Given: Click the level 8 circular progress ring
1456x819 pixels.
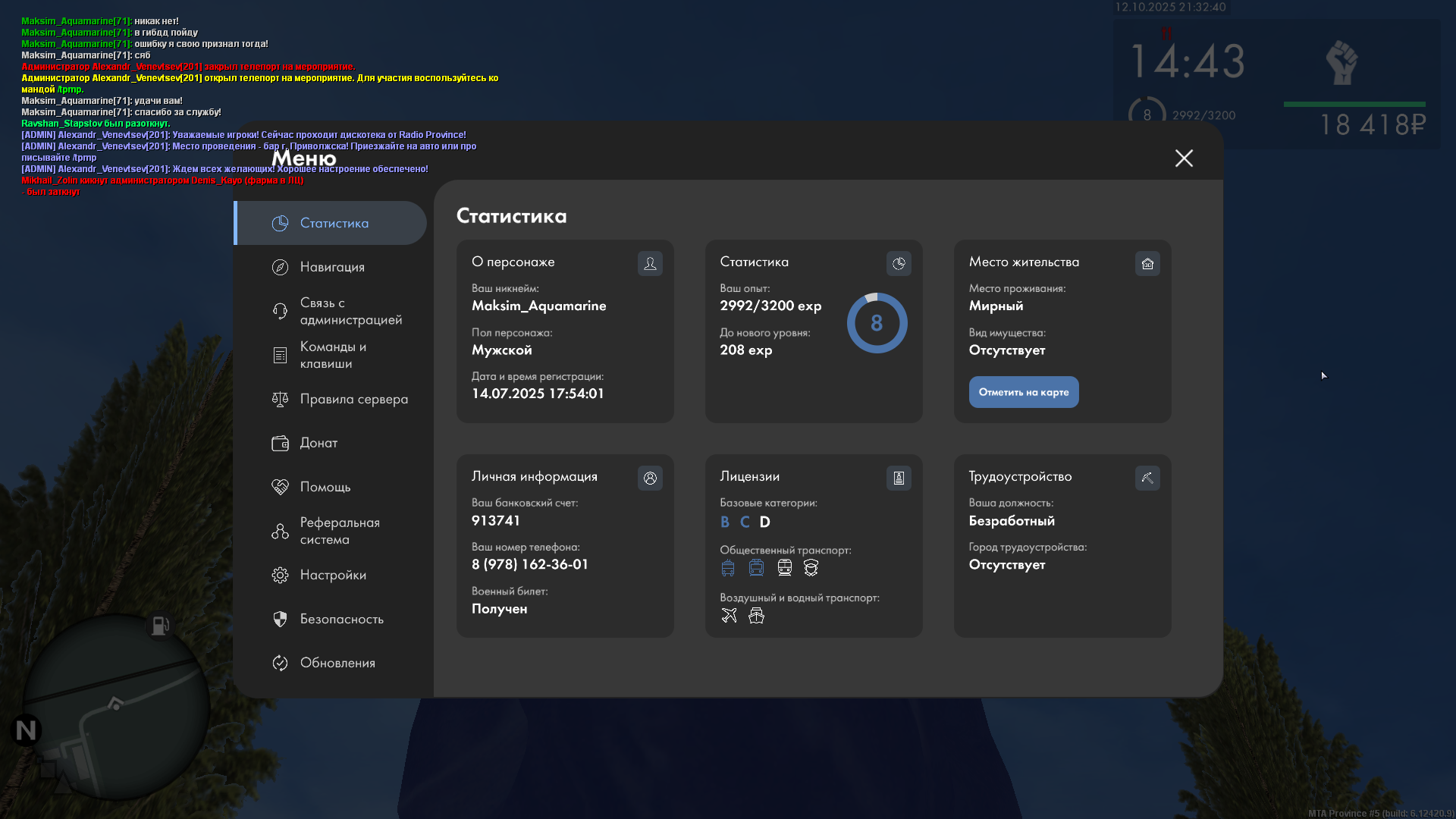Looking at the screenshot, I should click(x=877, y=323).
